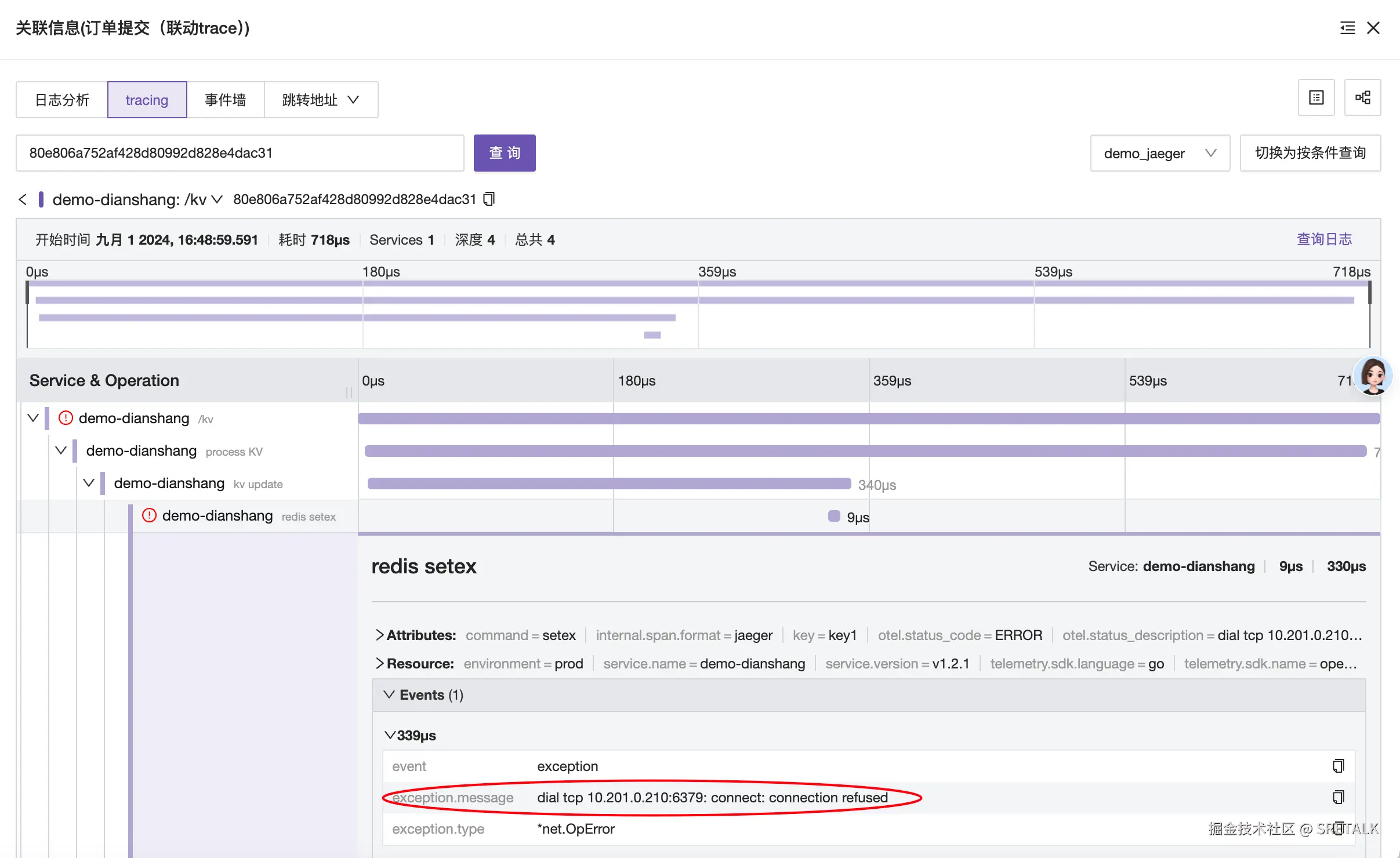This screenshot has height=858, width=1400.
Task: Click the topology graph view icon
Action: pos(1362,97)
